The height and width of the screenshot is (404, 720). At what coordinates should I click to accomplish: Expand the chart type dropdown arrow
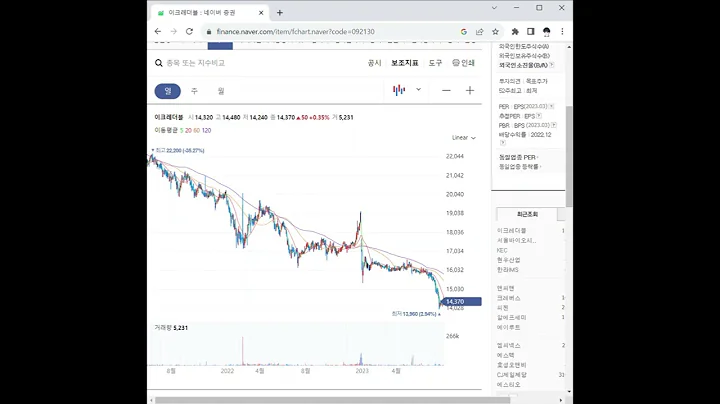pos(418,90)
